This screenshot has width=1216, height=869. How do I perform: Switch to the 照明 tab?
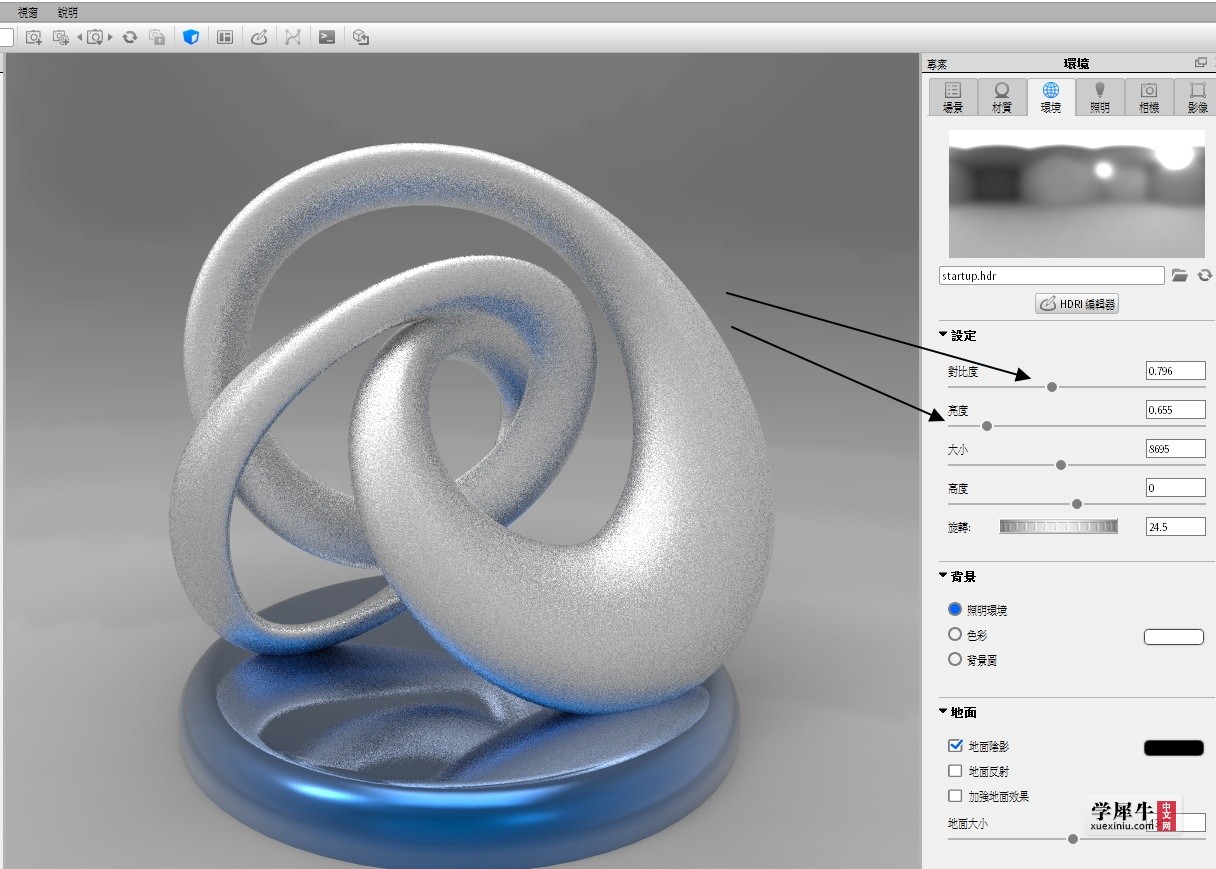(x=1100, y=97)
